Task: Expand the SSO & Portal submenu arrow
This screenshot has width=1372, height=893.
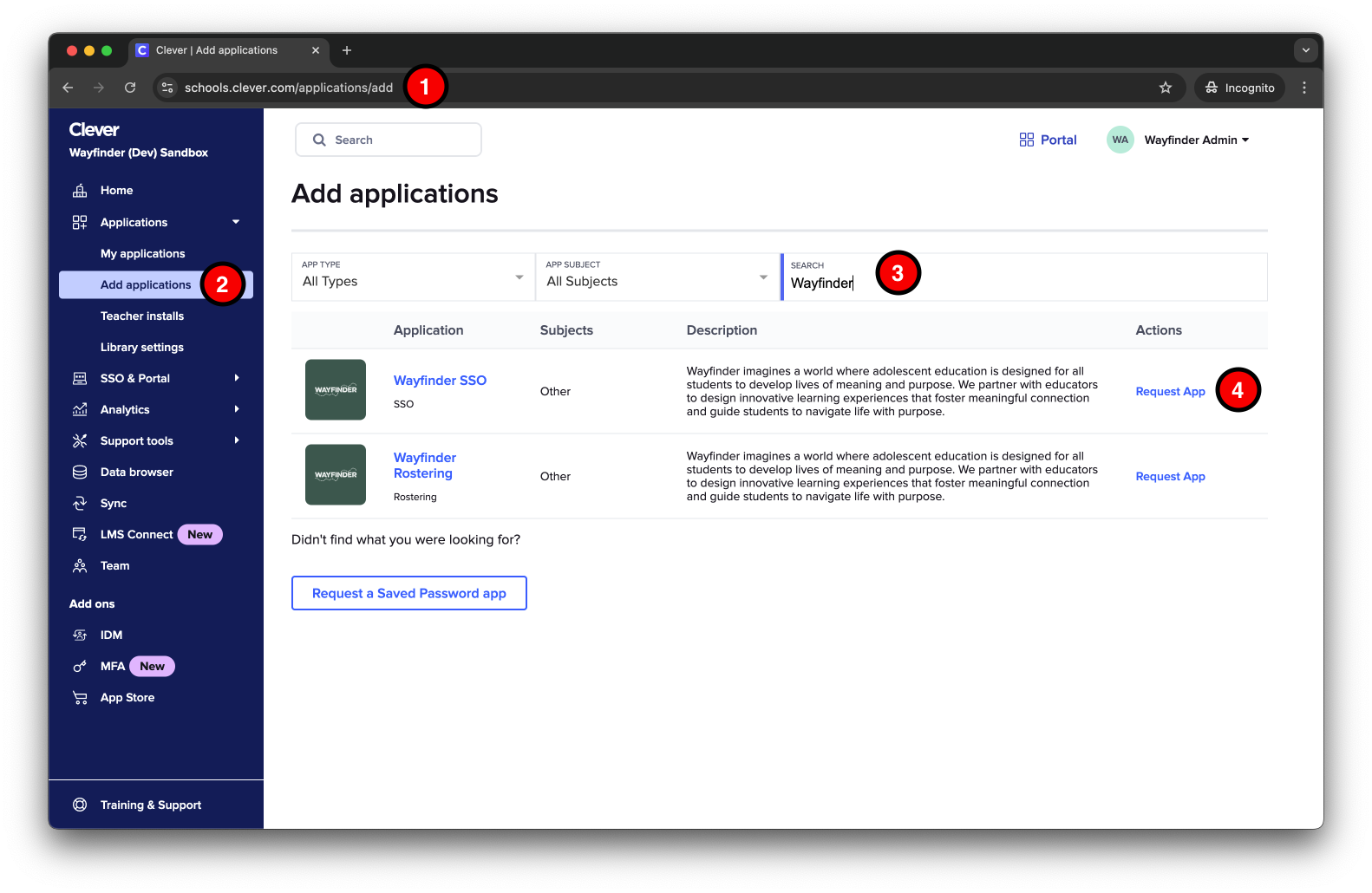Action: [x=237, y=378]
